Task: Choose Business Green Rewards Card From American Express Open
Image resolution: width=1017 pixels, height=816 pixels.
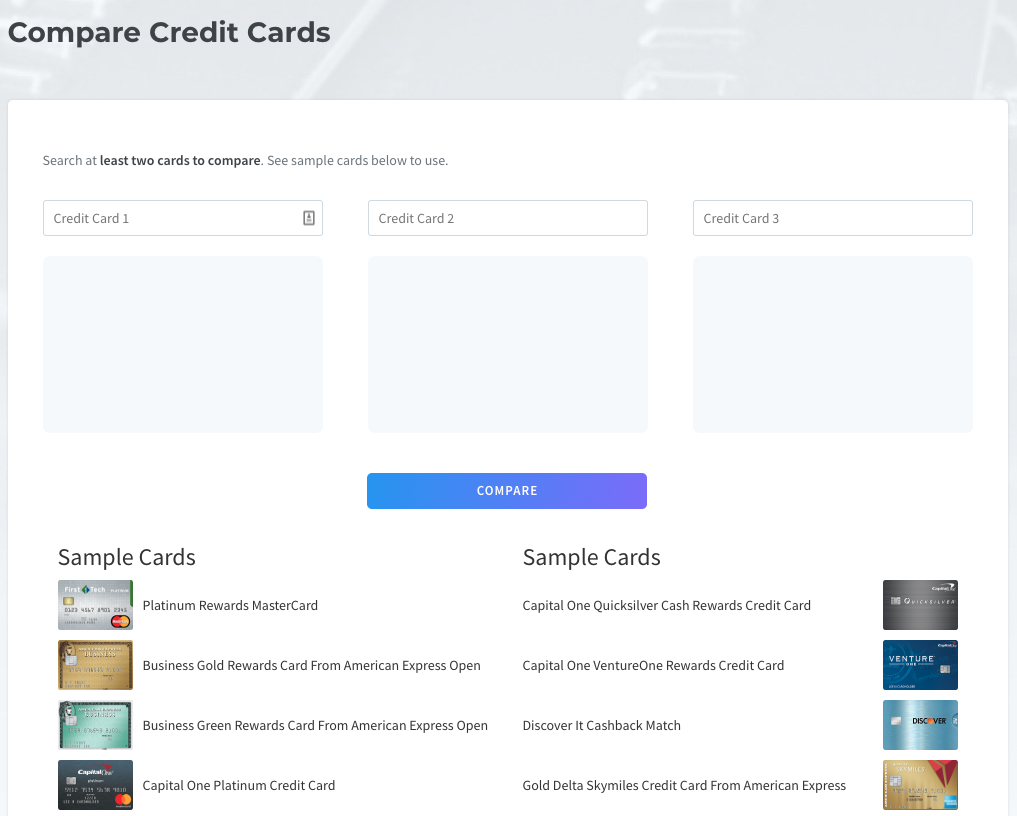Action: 315,725
